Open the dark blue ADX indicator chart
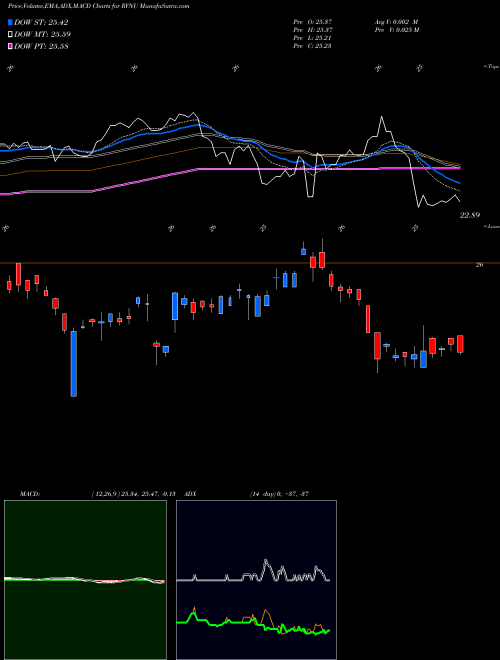Image resolution: width=500 pixels, height=660 pixels. point(256,580)
